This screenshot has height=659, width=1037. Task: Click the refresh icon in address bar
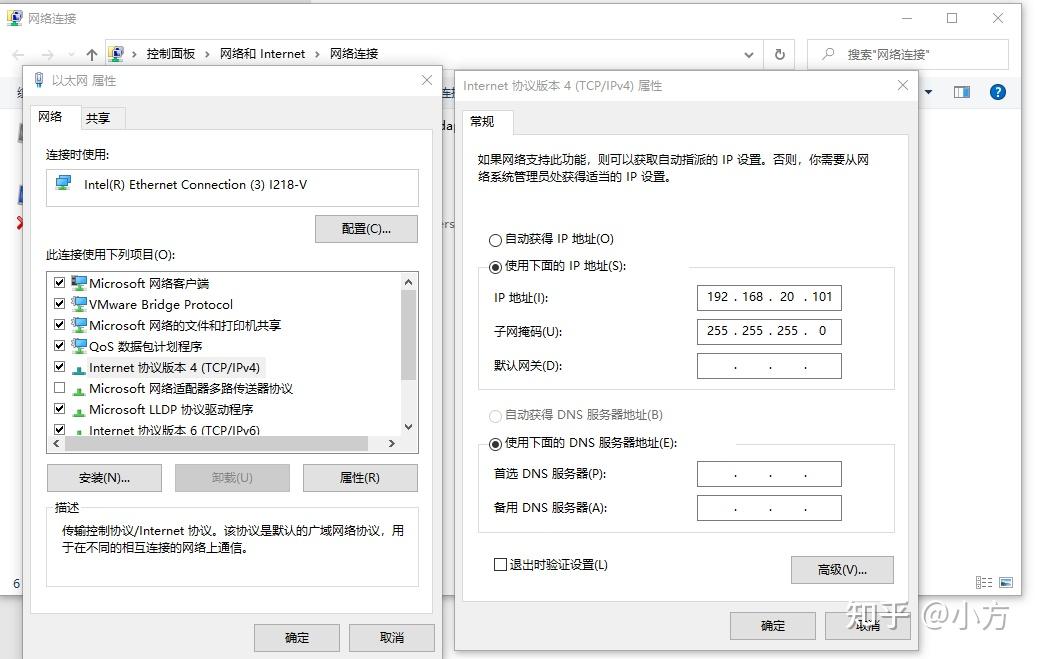779,54
